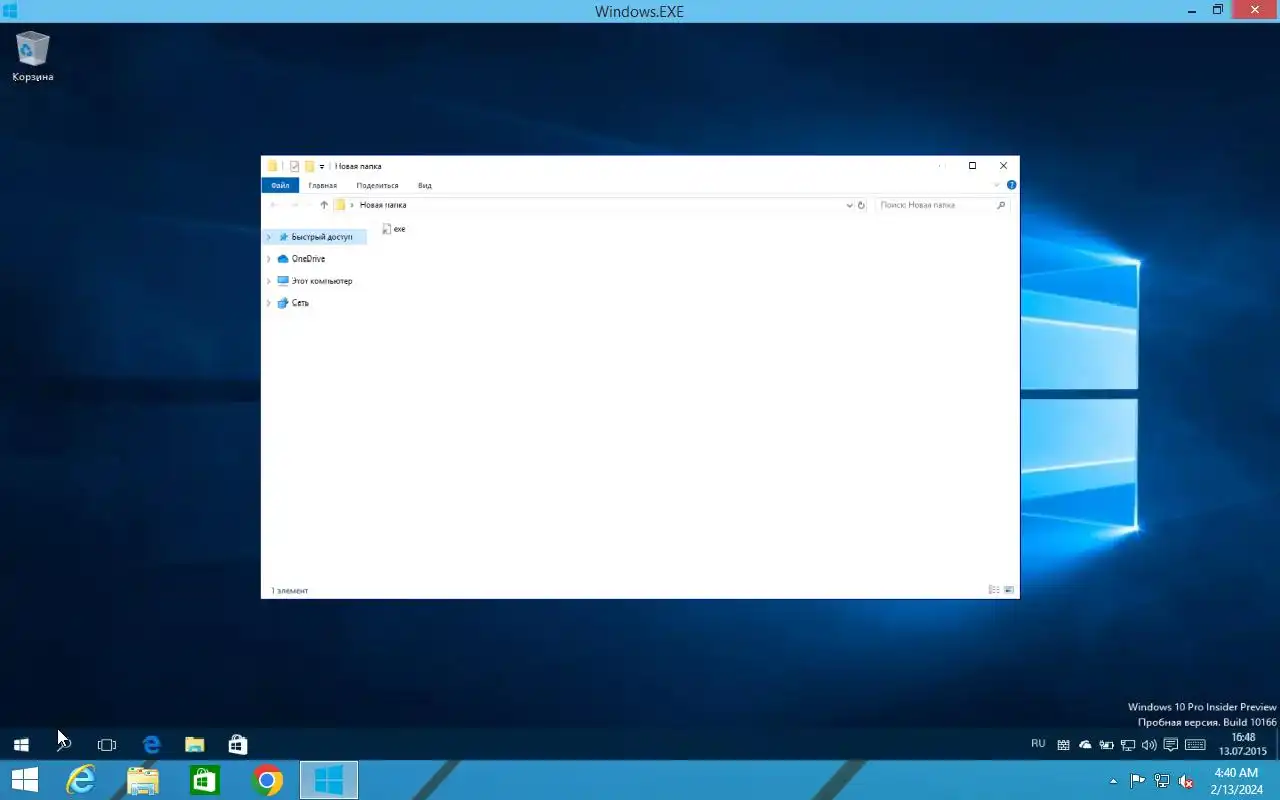
Task: Click the 4:40 AM clock in host tray
Action: coord(1237,781)
